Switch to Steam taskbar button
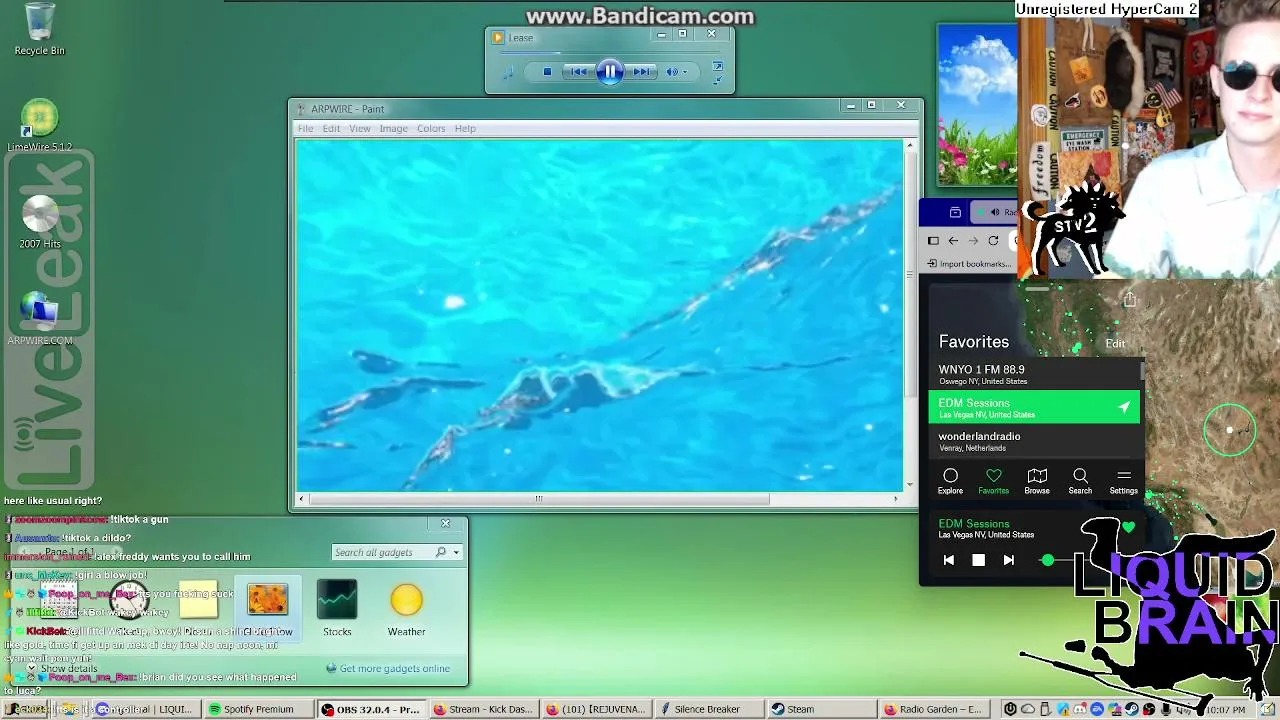The width and height of the screenshot is (1280, 720). pyautogui.click(x=821, y=709)
